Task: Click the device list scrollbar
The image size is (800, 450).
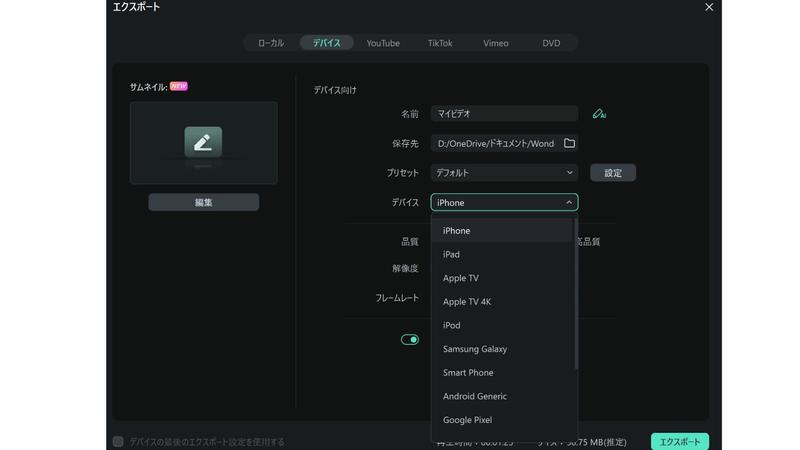Action: [x=576, y=293]
